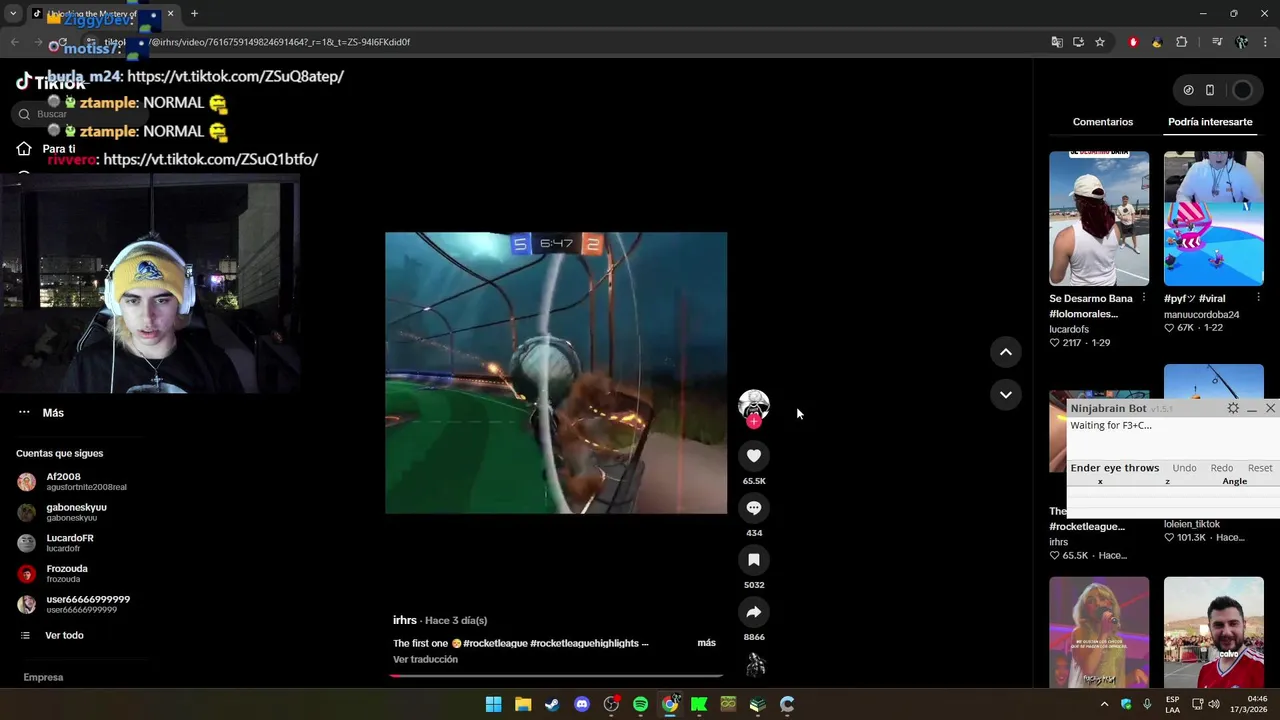Screen dimensions: 1280x720
Task: Click the TikTok search field "Buscar"
Action: 80,114
